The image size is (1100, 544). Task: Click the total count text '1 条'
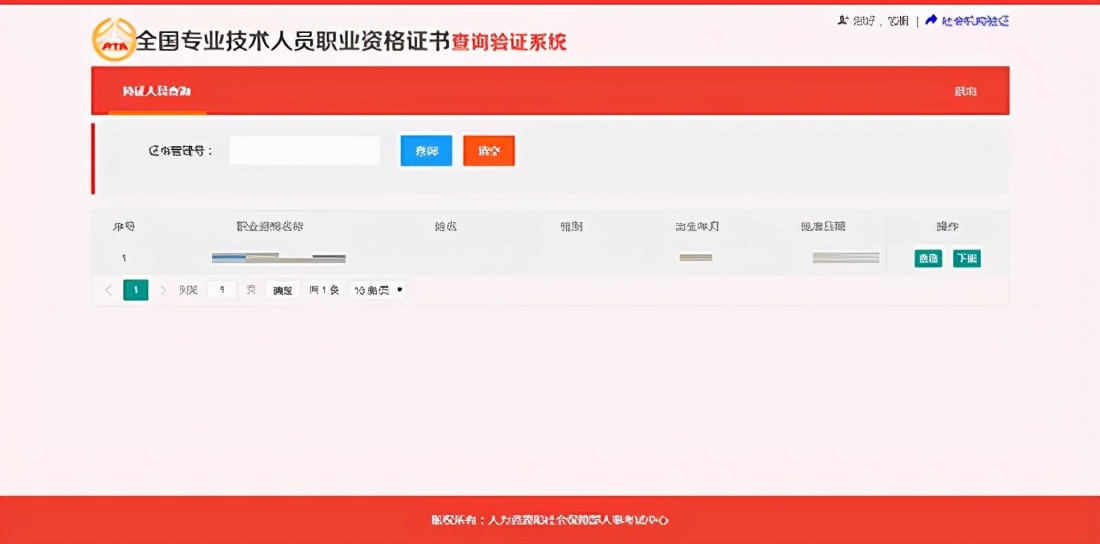[x=324, y=290]
